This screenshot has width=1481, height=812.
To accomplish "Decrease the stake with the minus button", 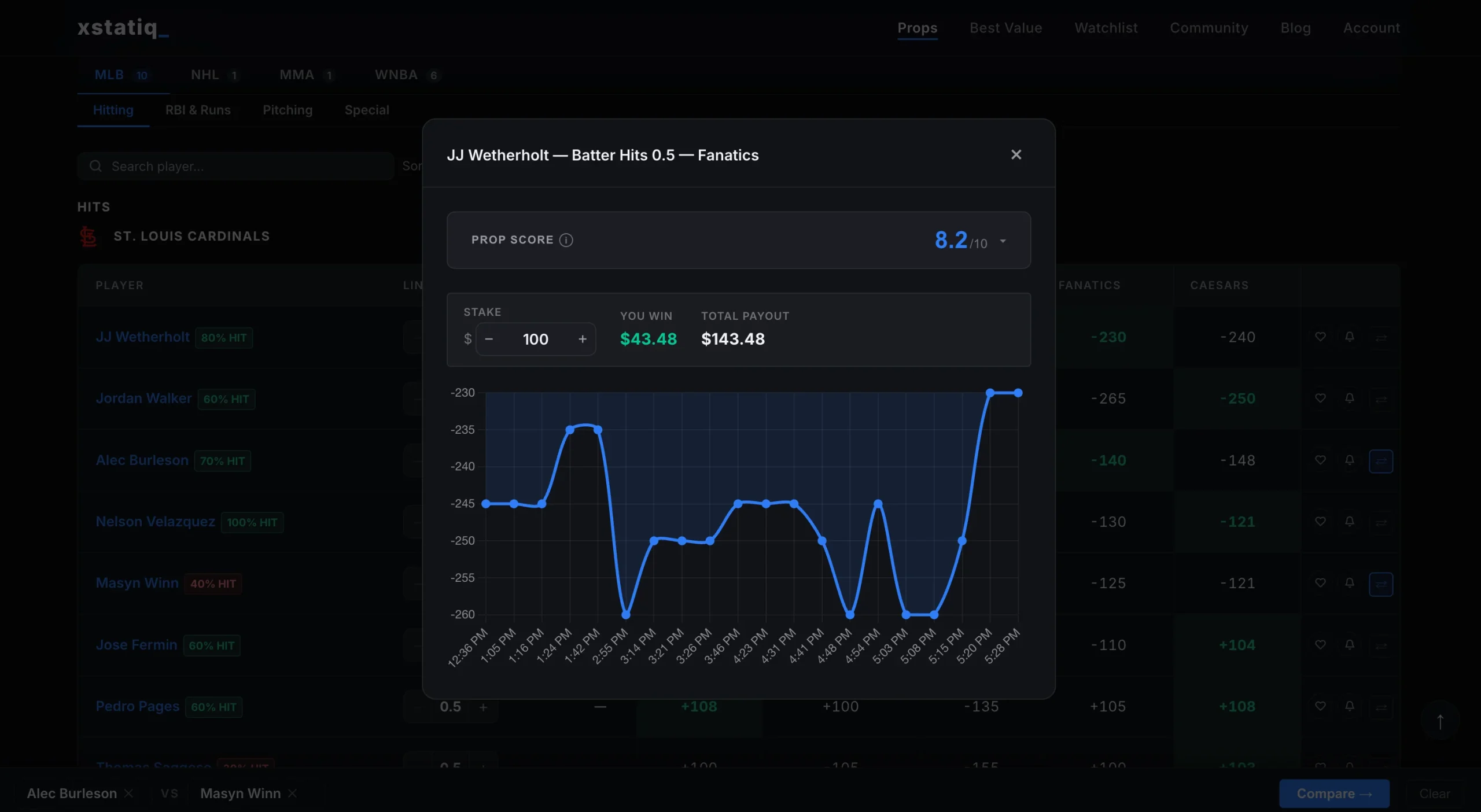I will tap(489, 339).
